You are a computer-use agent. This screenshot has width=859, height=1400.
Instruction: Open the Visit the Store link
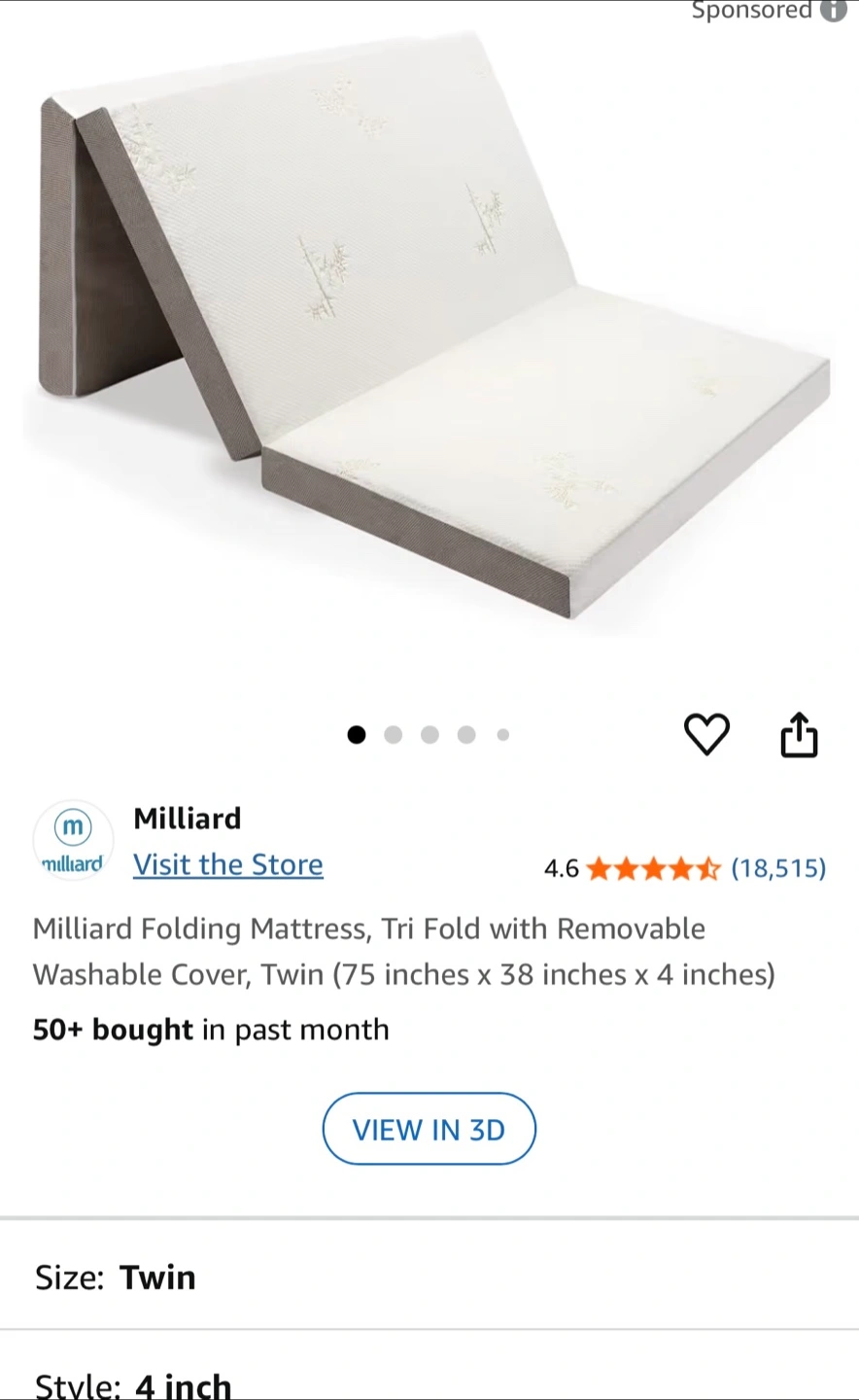[228, 864]
